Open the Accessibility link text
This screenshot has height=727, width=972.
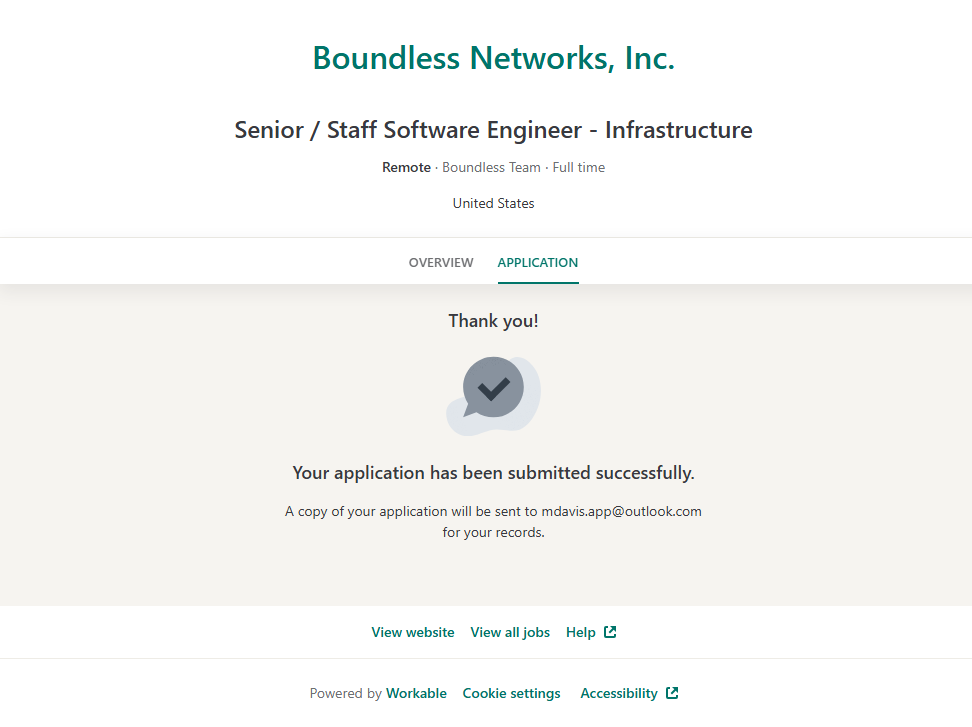point(619,693)
